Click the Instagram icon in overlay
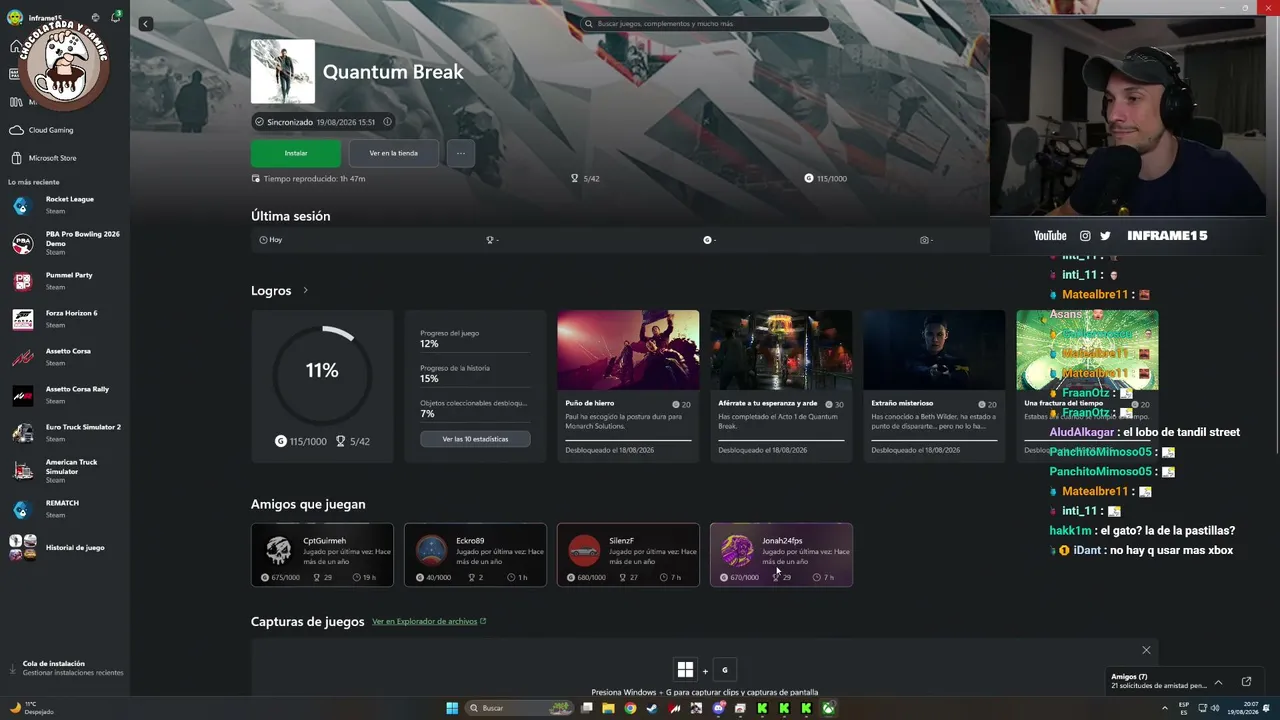Viewport: 1280px width, 720px height. [1085, 236]
